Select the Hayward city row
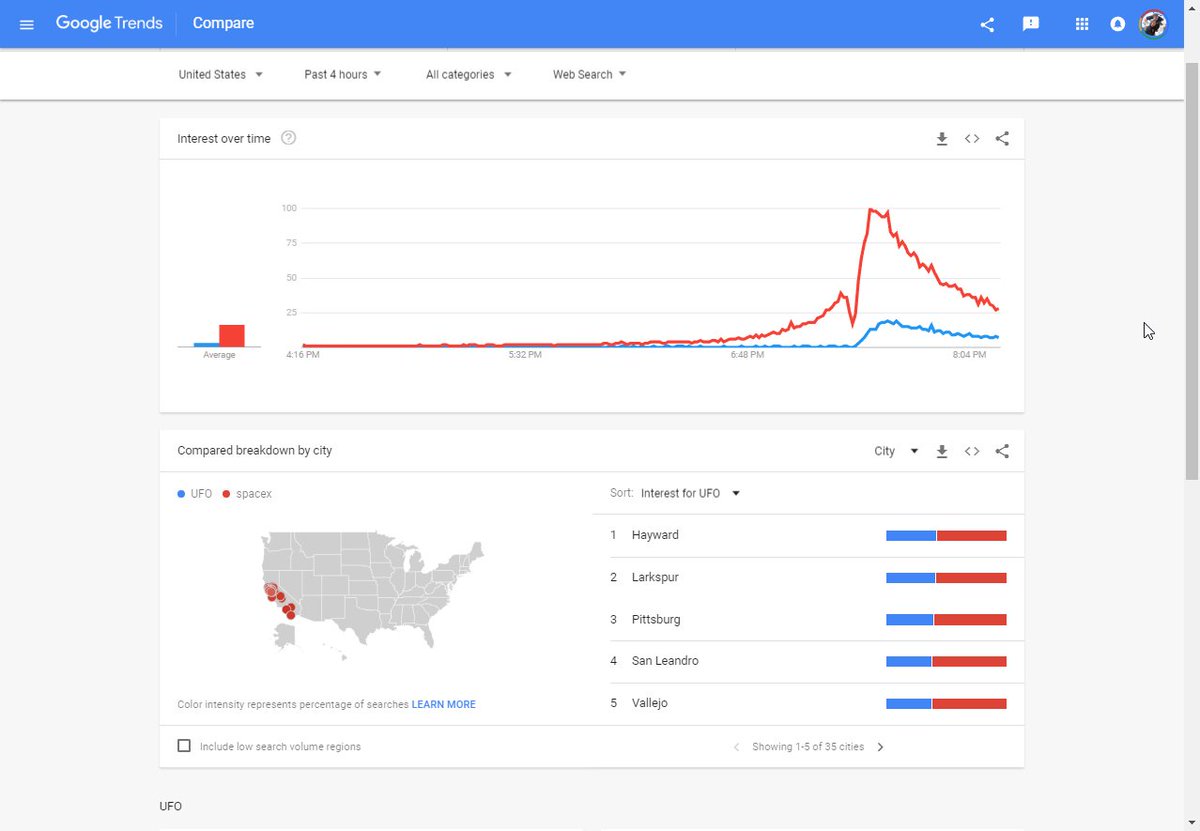The width and height of the screenshot is (1200, 831). [808, 535]
